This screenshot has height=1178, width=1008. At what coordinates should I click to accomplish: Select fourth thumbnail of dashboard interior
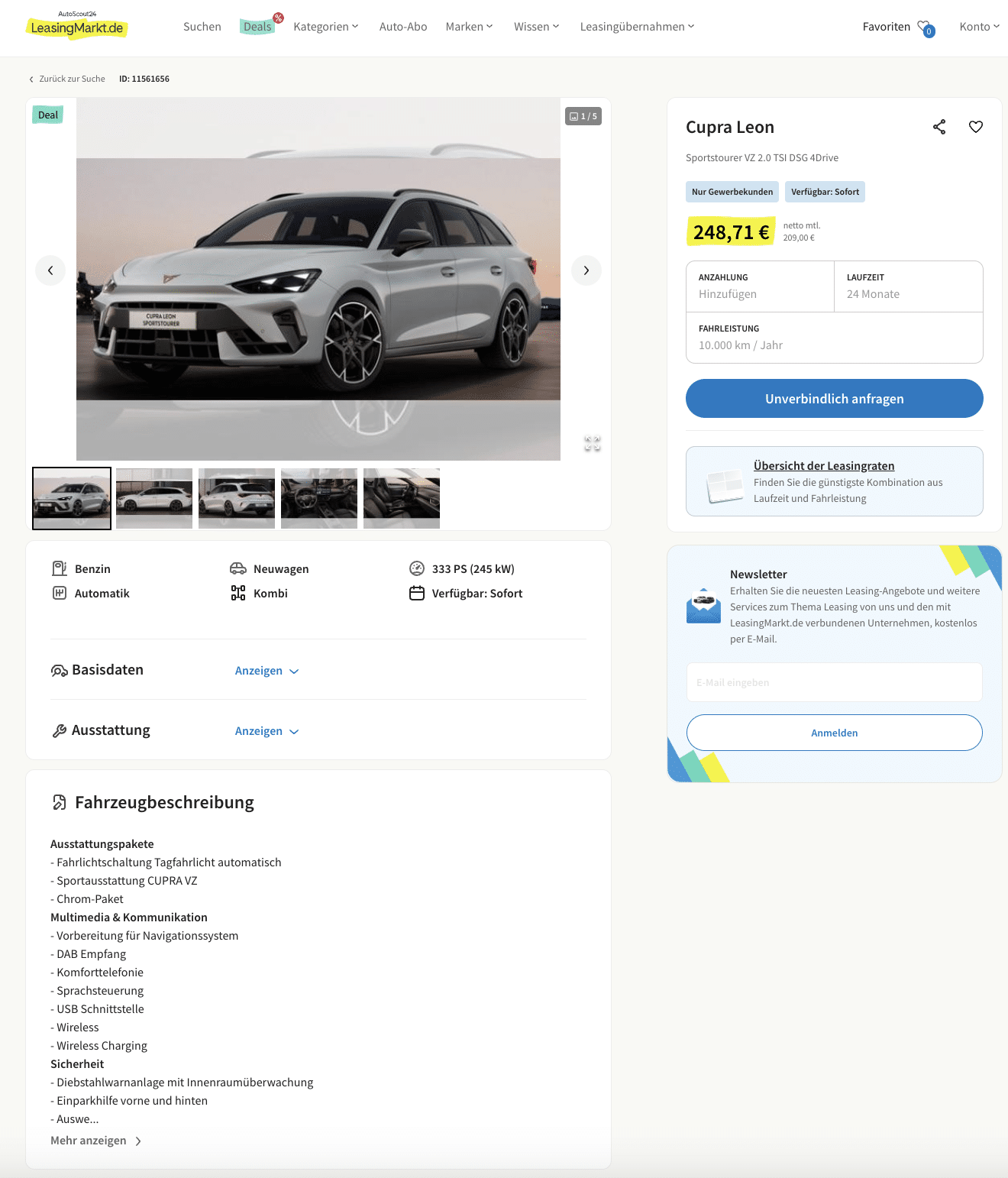[319, 498]
